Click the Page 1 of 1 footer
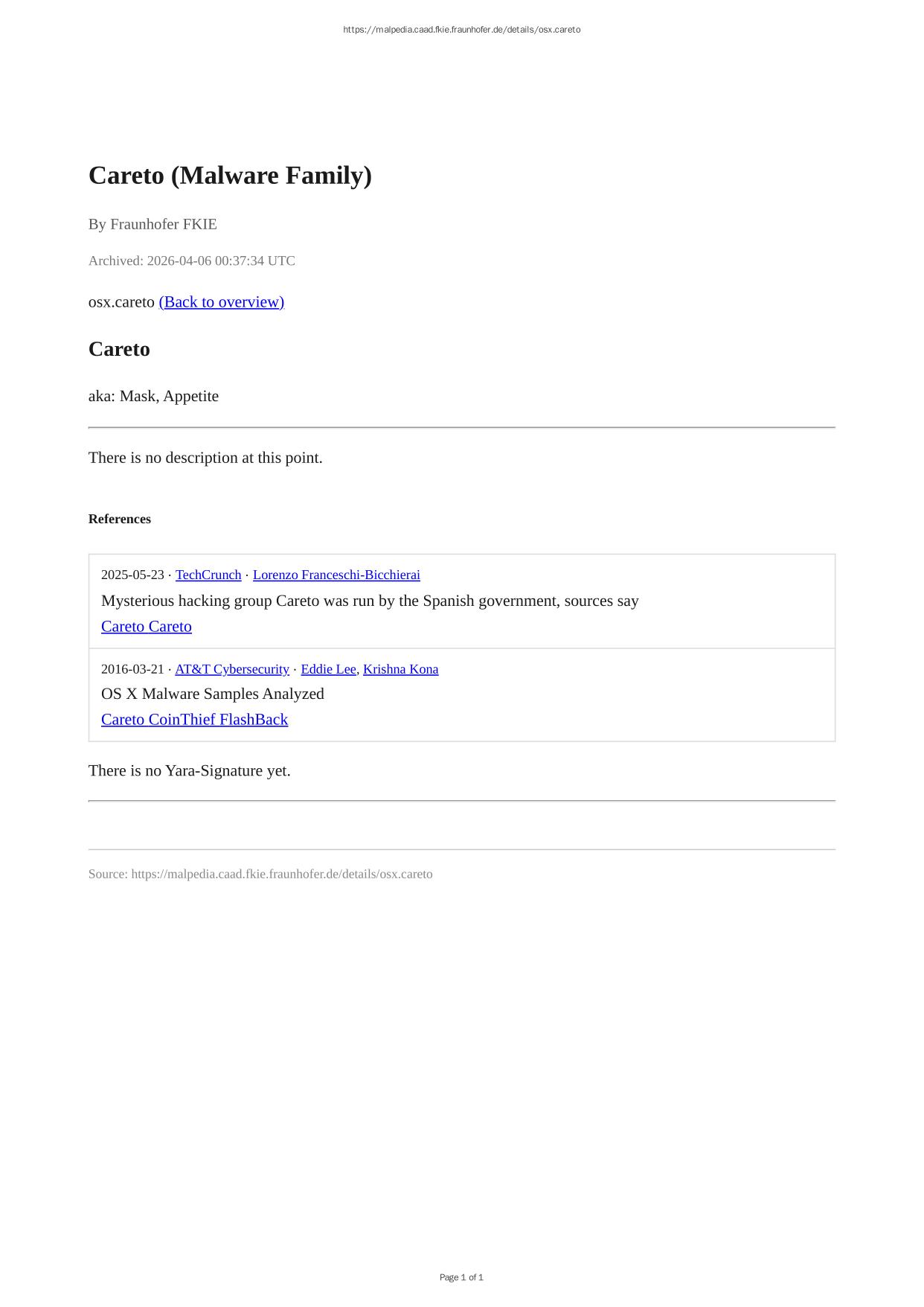Image resolution: width=924 pixels, height=1307 pixels. [x=461, y=1277]
